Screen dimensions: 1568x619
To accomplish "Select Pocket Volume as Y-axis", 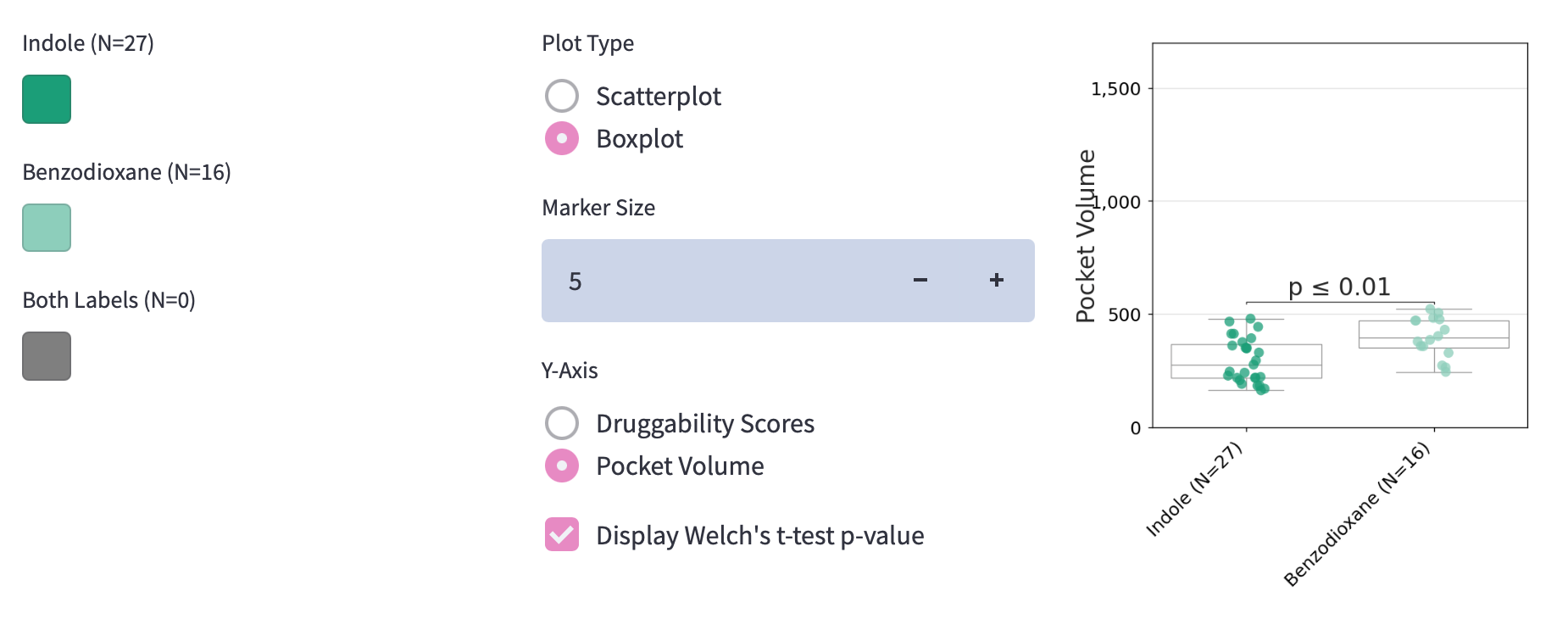I will click(562, 466).
